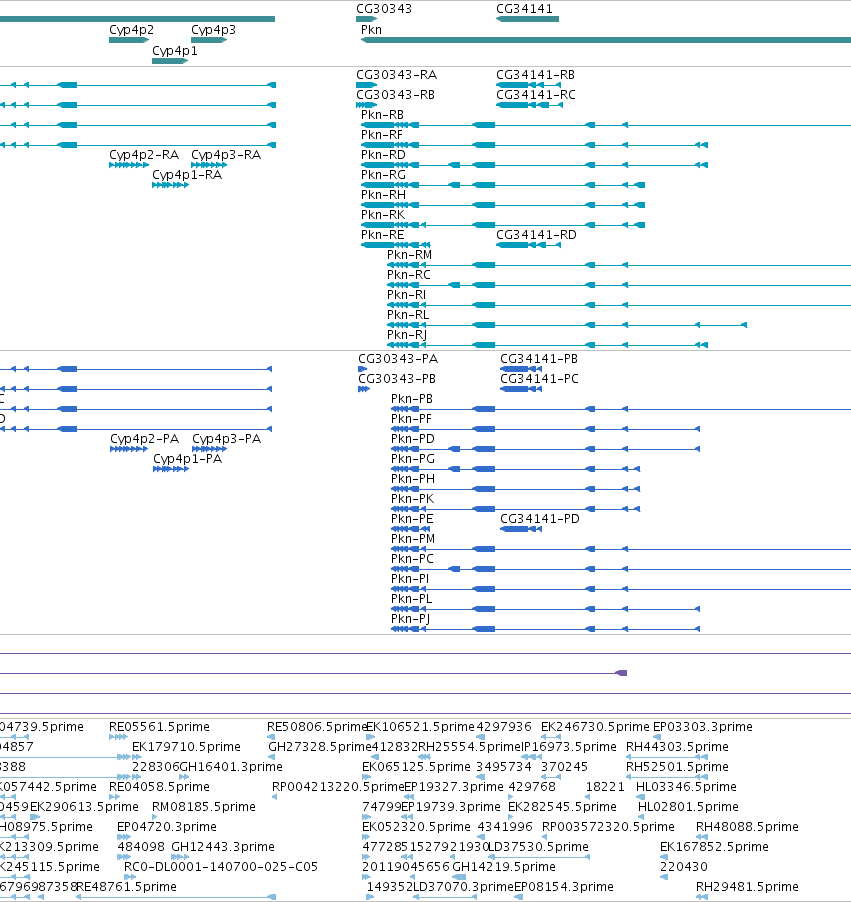Select protein CG30343-PA
Screen dimensions: 851x902
[398, 359]
